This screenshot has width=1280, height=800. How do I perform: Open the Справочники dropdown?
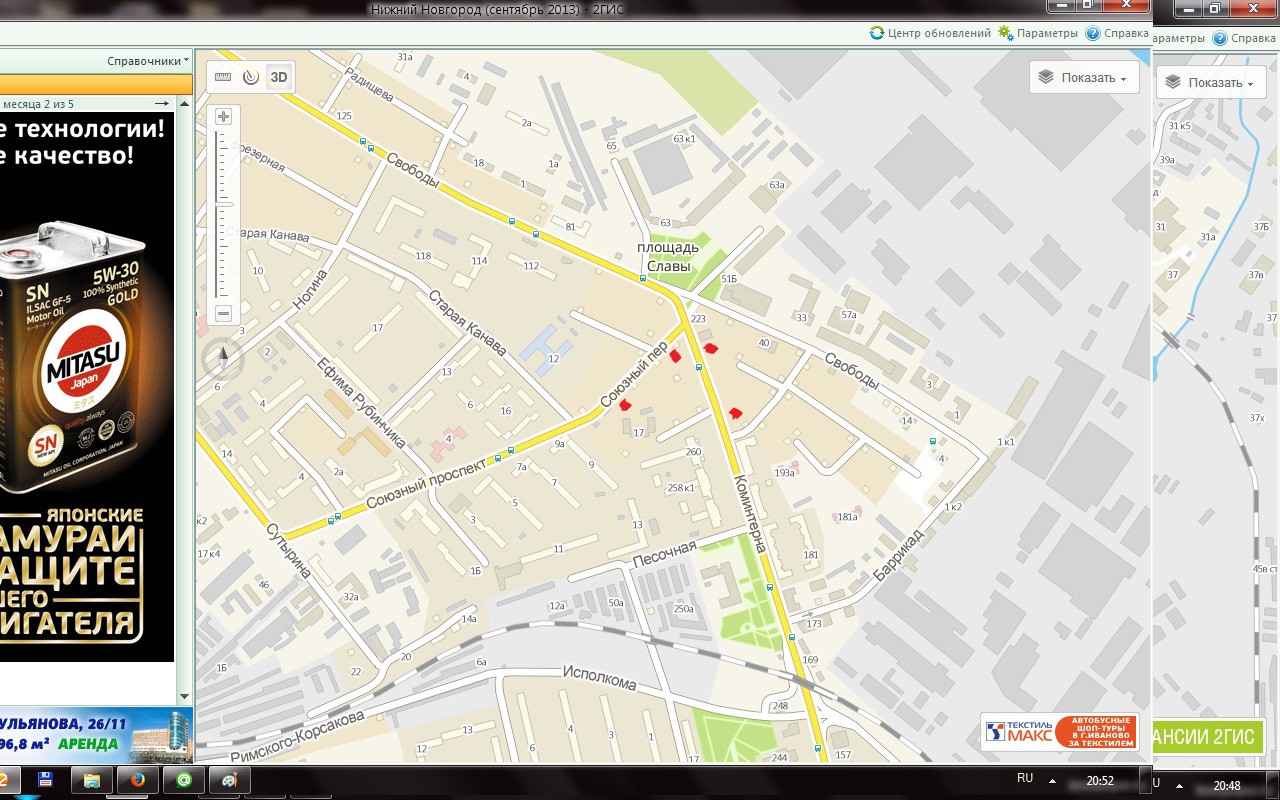tap(148, 61)
